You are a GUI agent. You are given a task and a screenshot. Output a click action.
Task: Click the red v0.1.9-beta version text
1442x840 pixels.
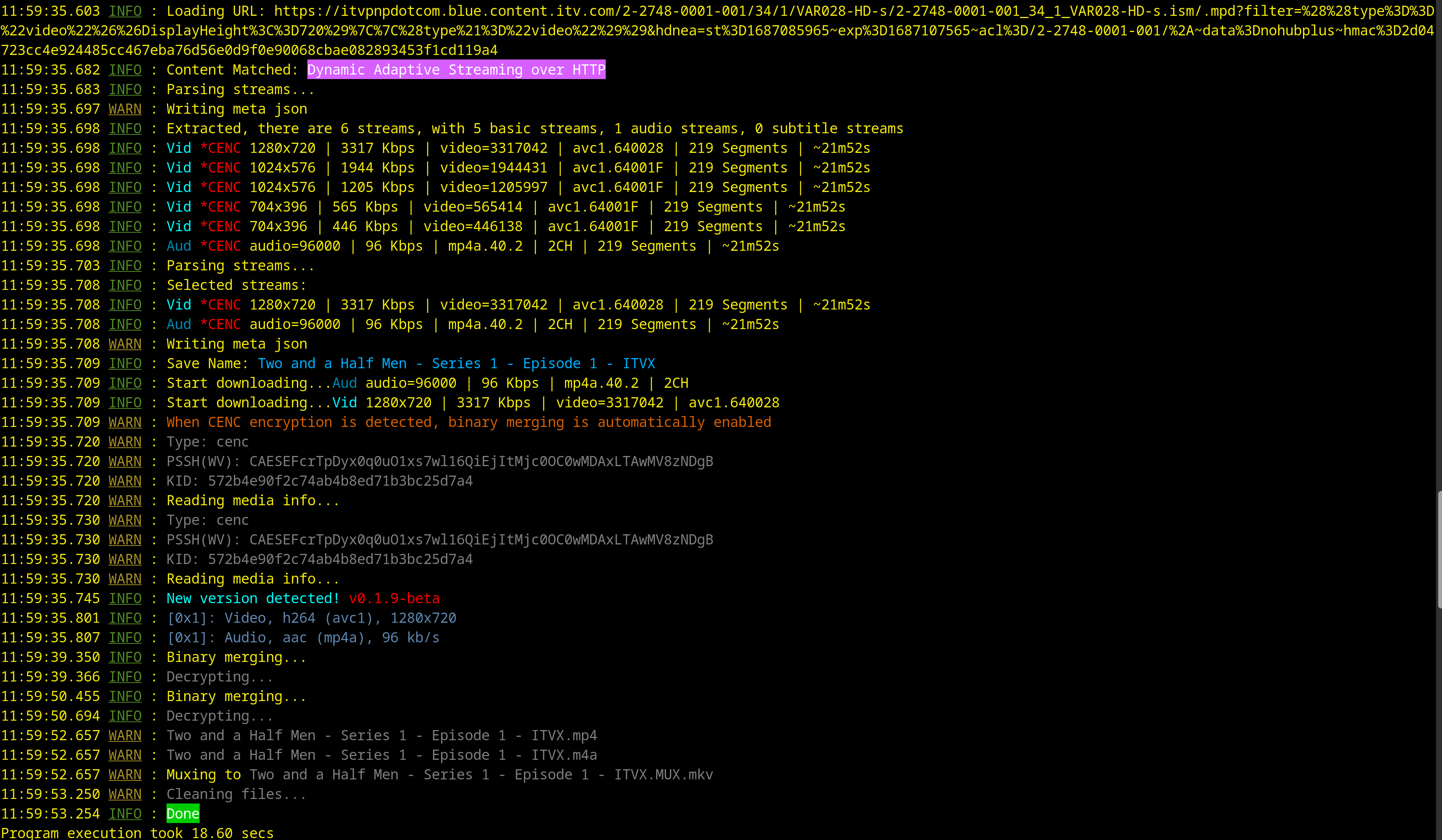coord(394,598)
